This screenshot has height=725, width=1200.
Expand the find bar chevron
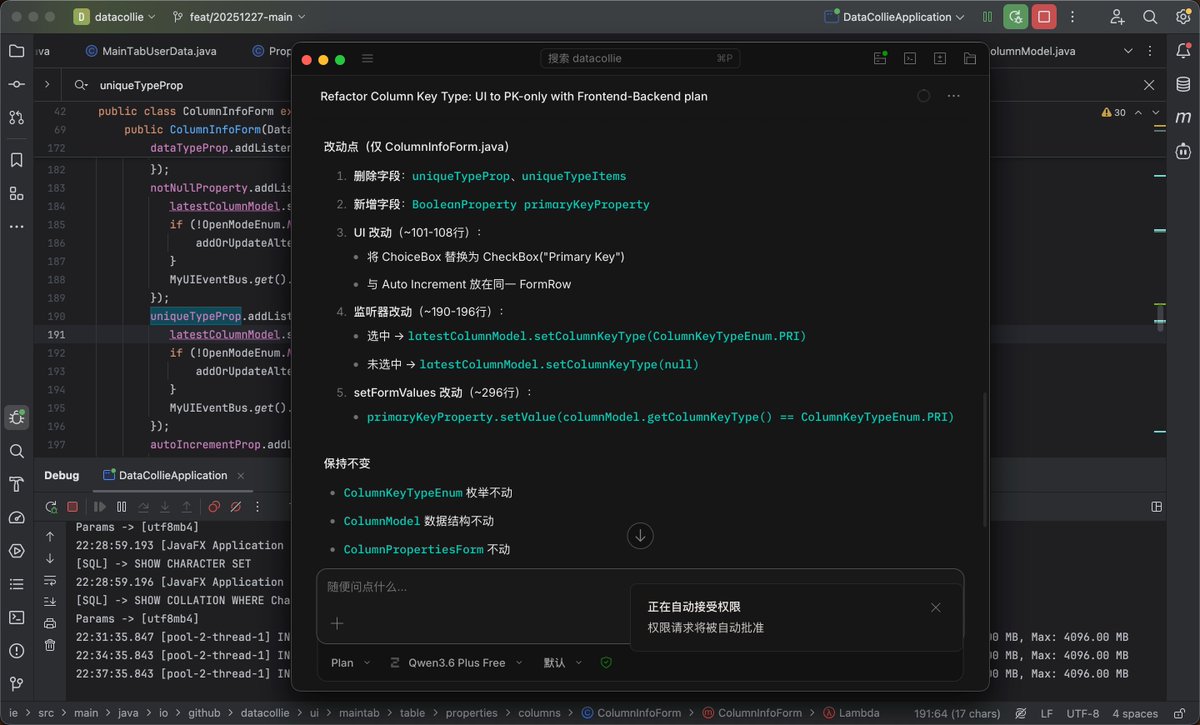[47, 85]
